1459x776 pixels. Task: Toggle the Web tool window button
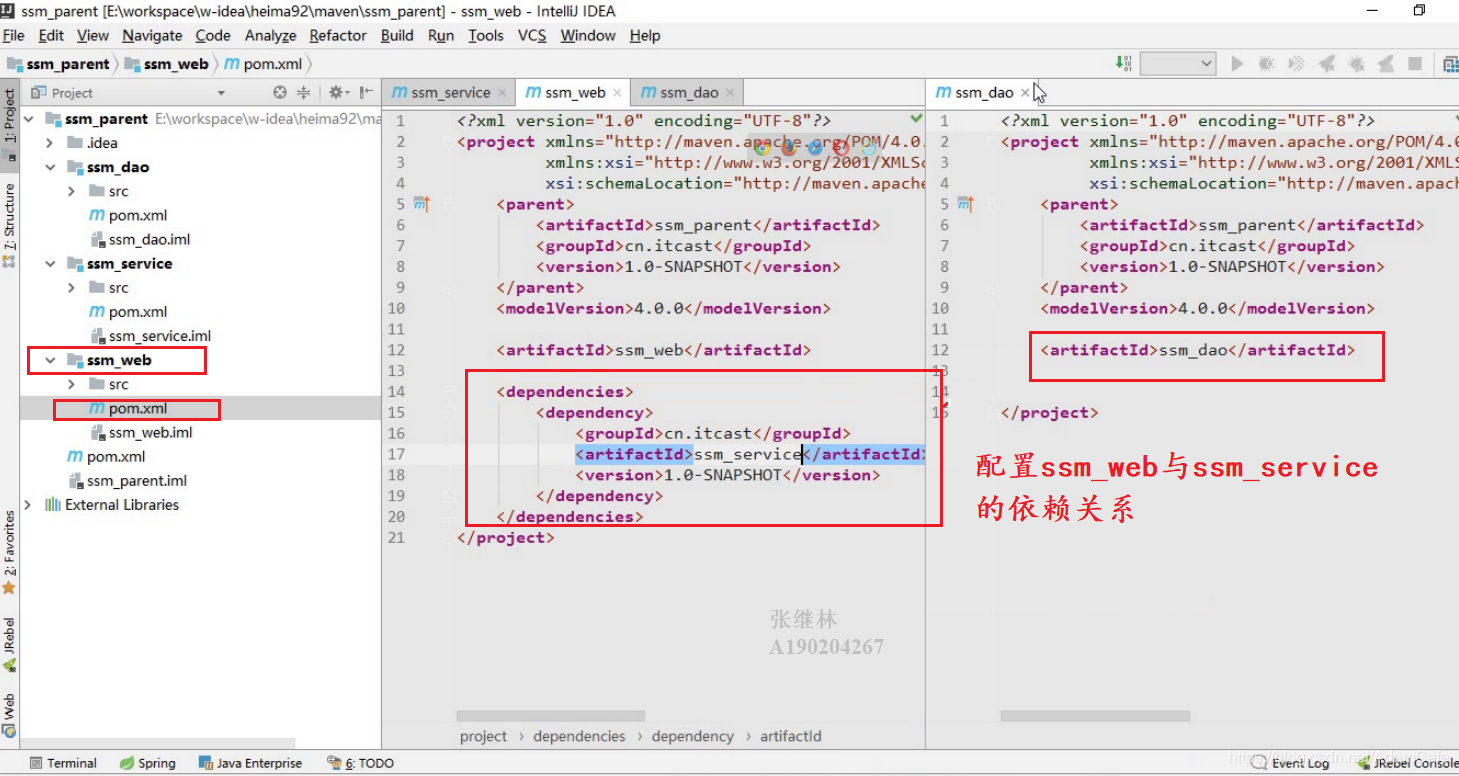pos(9,716)
